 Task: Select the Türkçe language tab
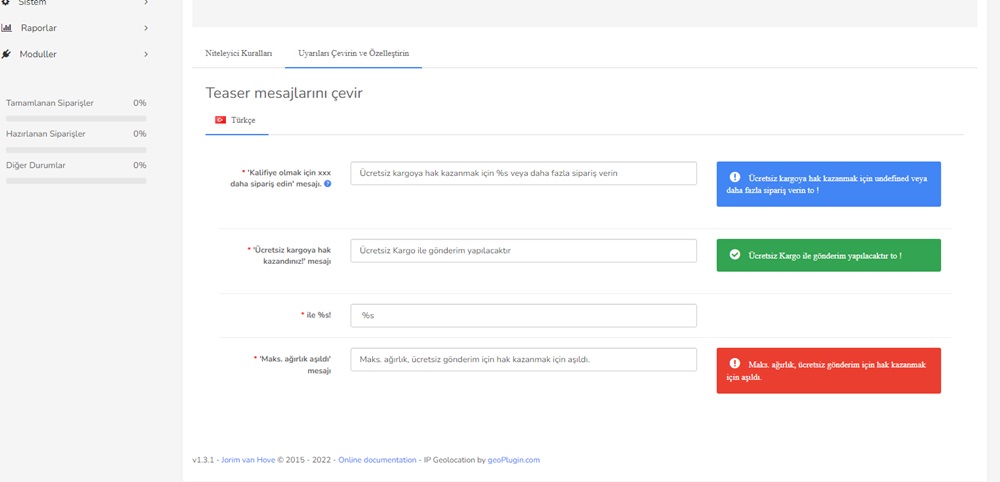[x=237, y=120]
